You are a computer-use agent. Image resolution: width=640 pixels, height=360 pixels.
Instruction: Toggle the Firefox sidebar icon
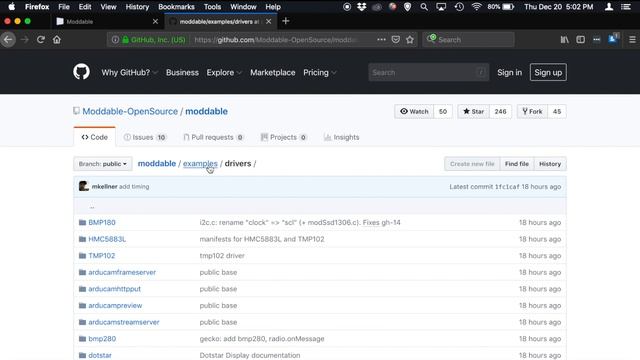(x=580, y=40)
